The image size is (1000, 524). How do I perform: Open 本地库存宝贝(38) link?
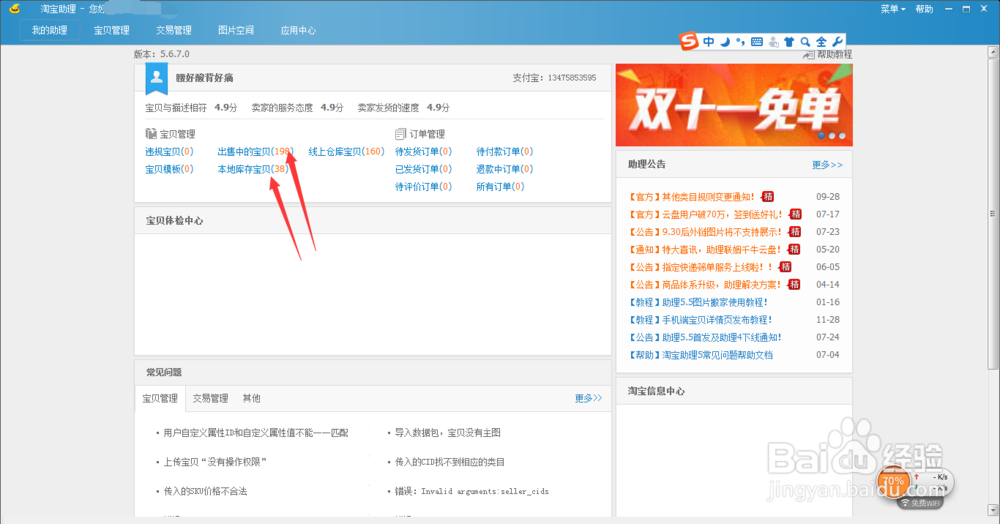point(253,169)
